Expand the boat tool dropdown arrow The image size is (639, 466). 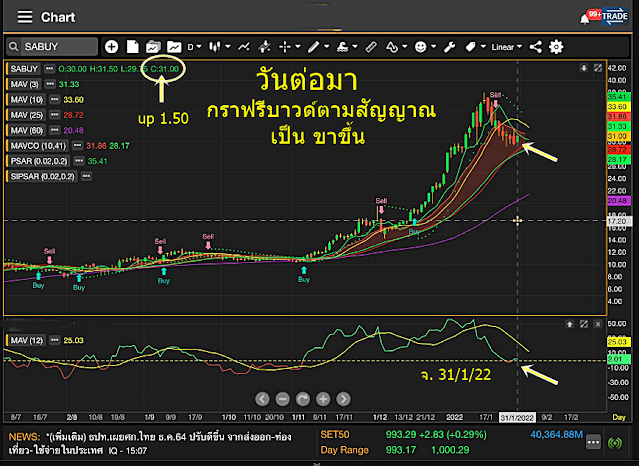tap(355, 46)
